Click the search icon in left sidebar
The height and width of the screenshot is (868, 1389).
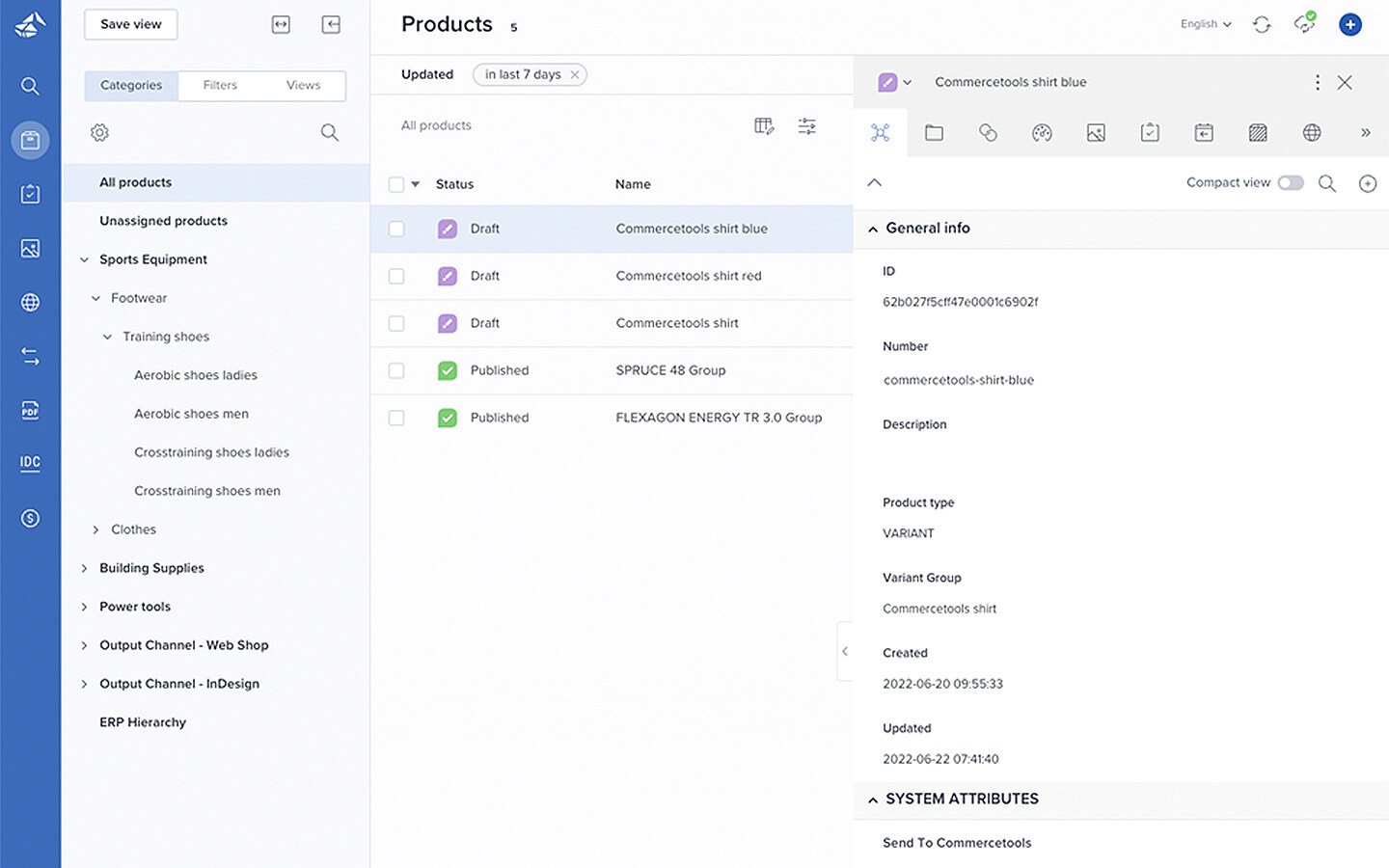tap(30, 87)
